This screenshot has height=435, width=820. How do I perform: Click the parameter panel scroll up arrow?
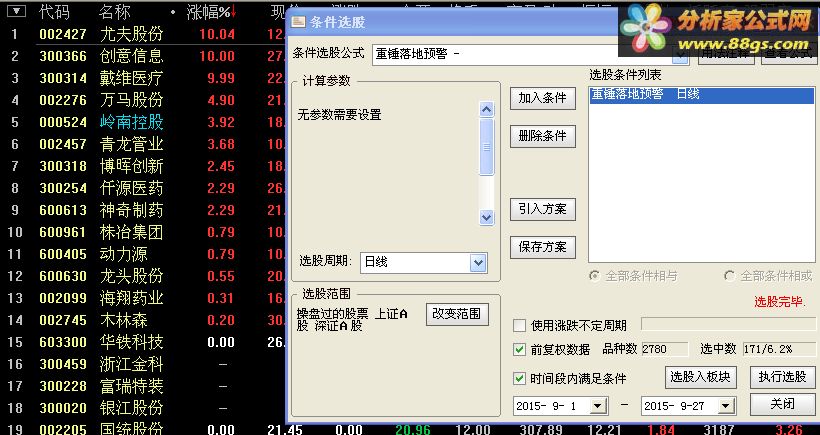486,109
